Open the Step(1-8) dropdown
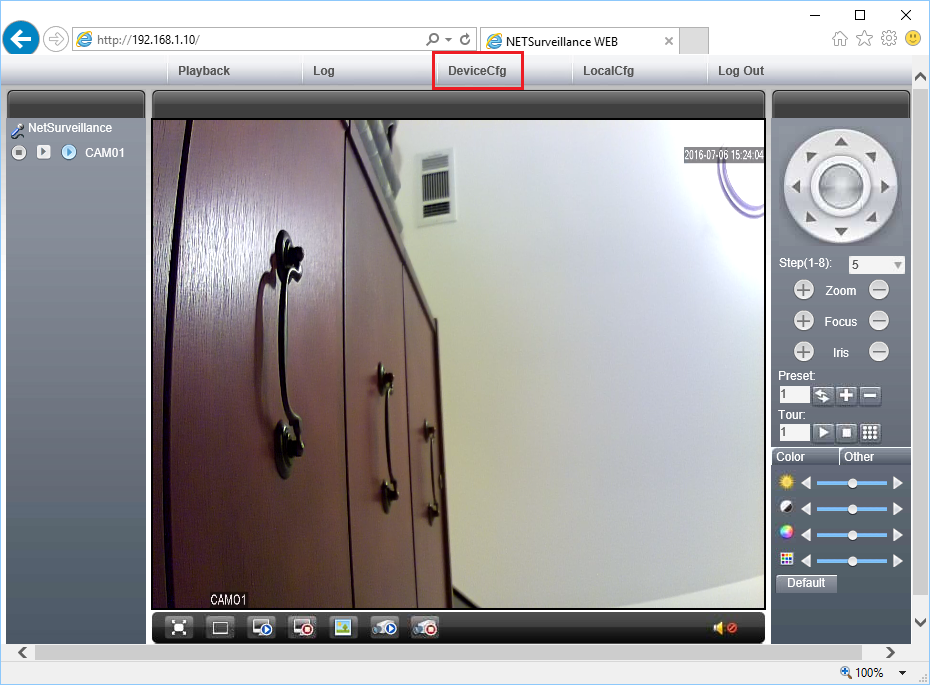Viewport: 930px width, 685px height. (x=877, y=265)
